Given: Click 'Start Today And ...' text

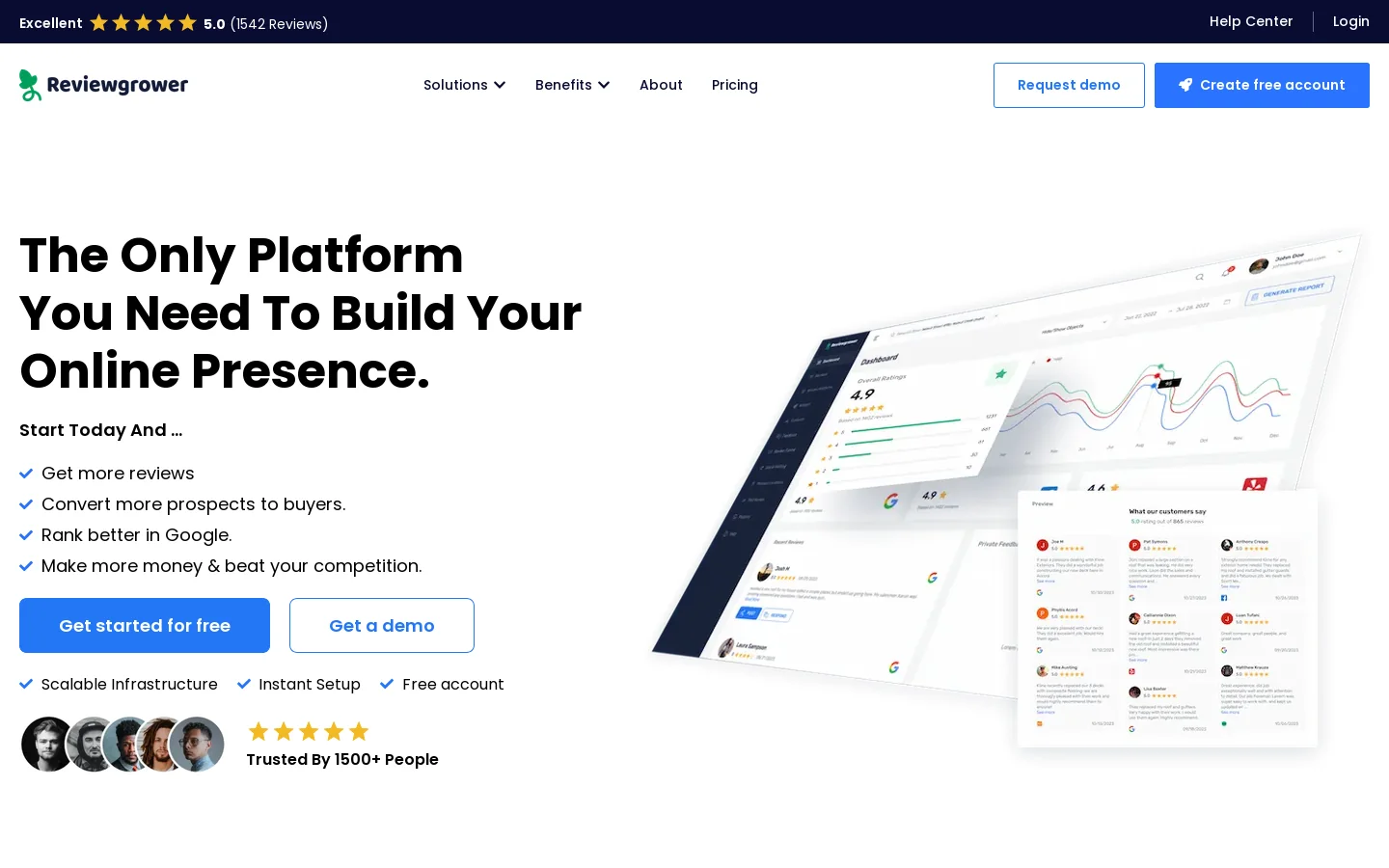Looking at the screenshot, I should pos(101,430).
